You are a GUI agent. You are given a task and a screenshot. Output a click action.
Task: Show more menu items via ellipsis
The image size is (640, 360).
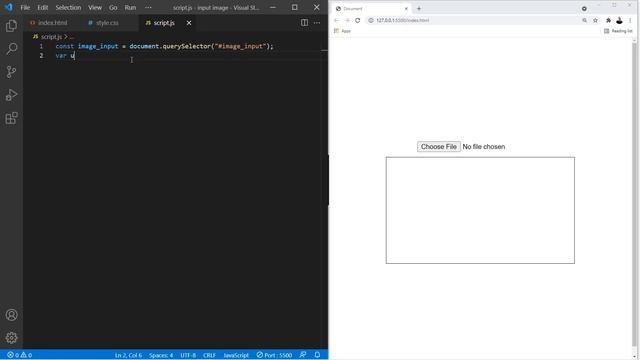[x=148, y=7]
